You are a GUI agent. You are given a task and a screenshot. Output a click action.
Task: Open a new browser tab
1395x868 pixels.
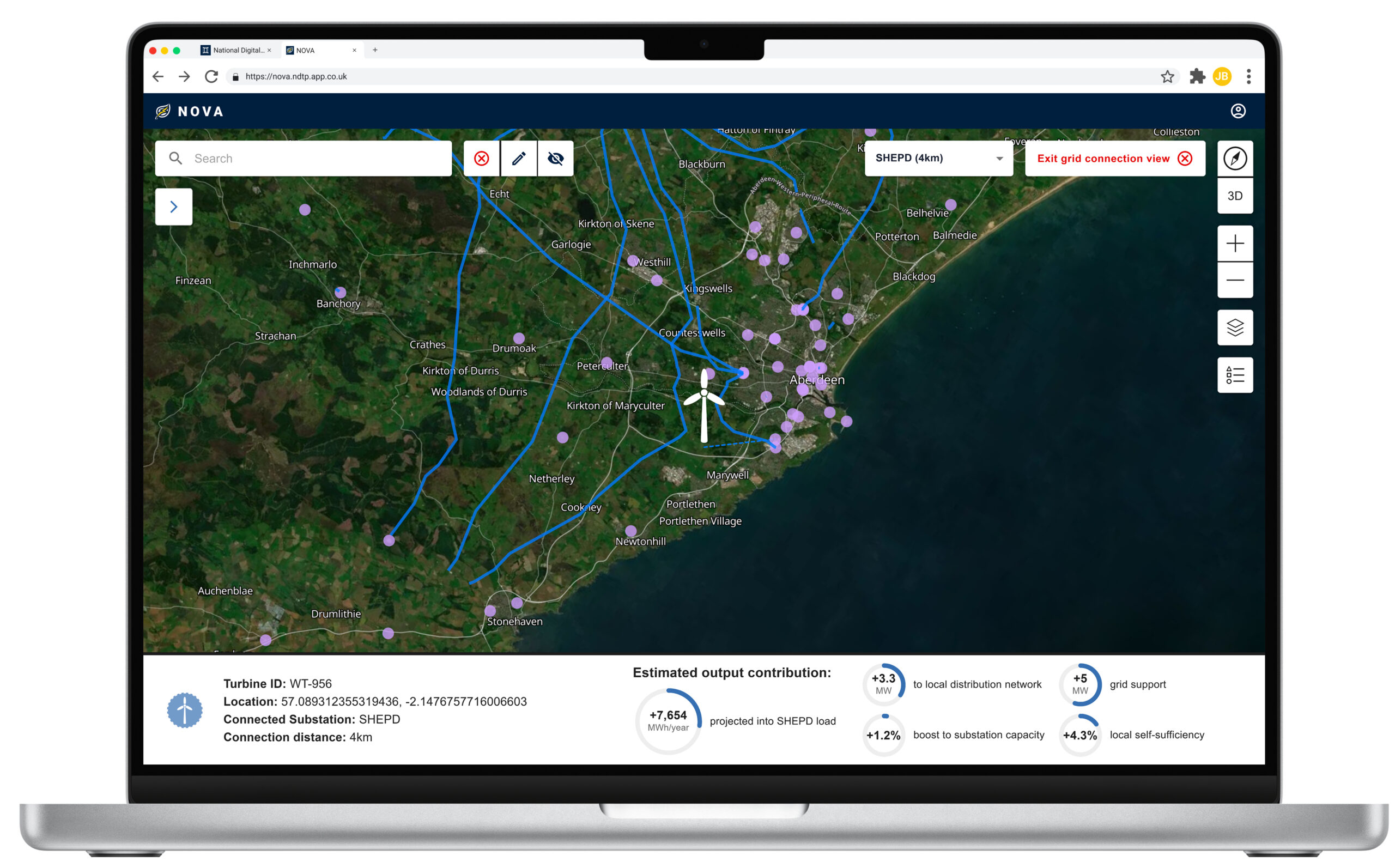[375, 51]
